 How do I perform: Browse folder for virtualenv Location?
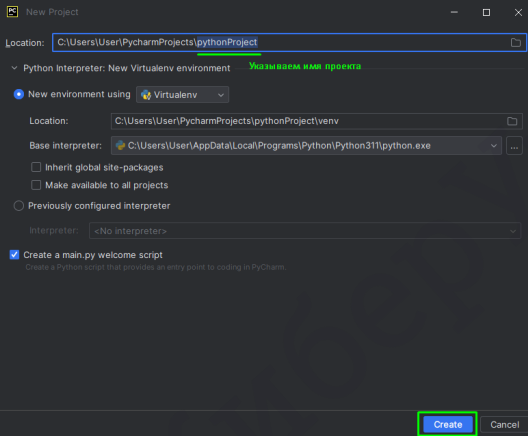pos(512,121)
